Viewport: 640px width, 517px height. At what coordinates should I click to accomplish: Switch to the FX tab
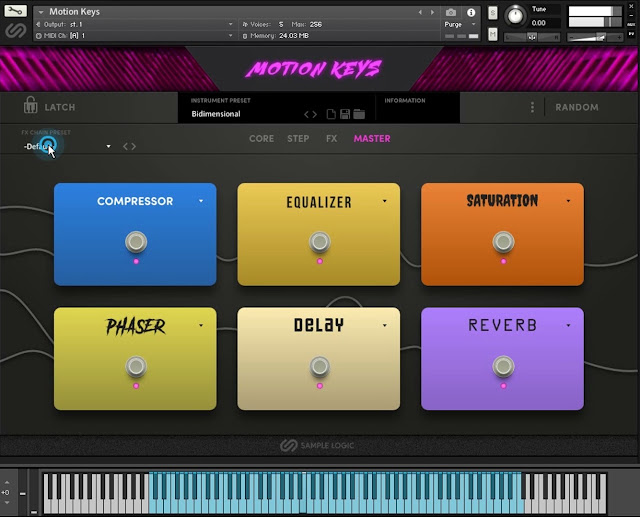[x=331, y=139]
